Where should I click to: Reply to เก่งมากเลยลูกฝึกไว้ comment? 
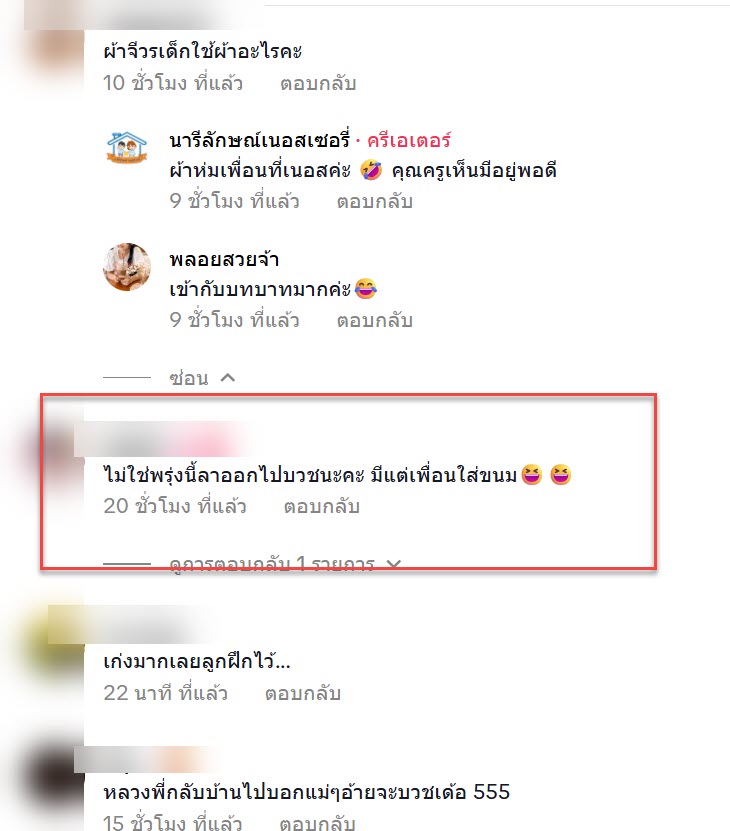point(303,693)
